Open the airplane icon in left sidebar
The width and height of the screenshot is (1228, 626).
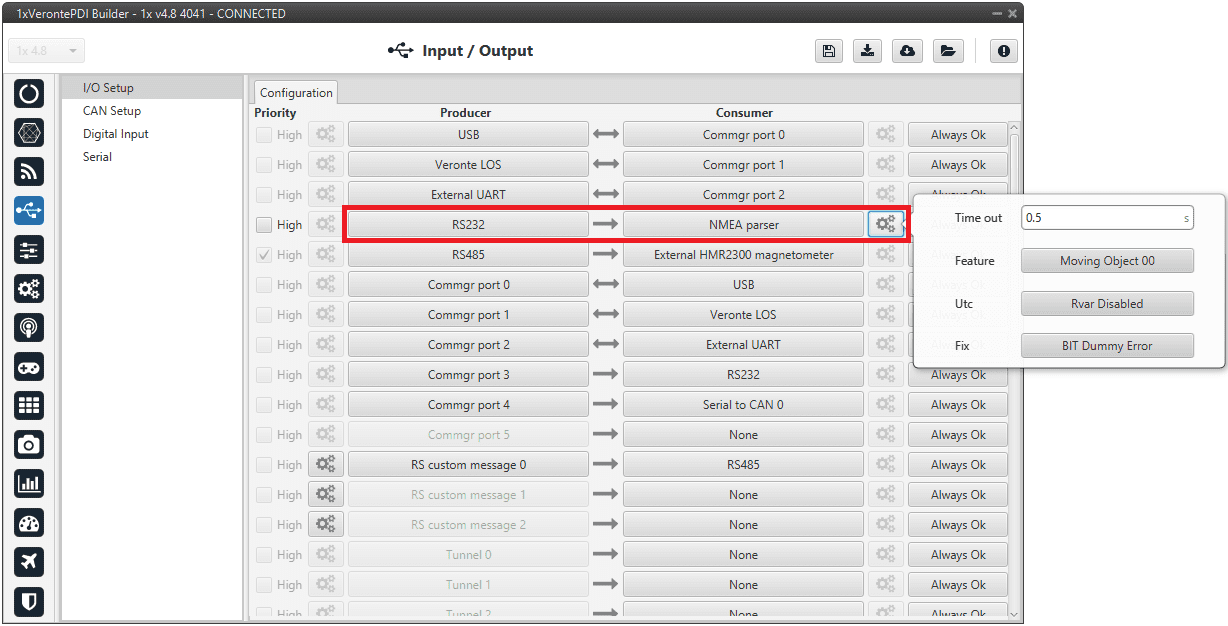point(29,562)
